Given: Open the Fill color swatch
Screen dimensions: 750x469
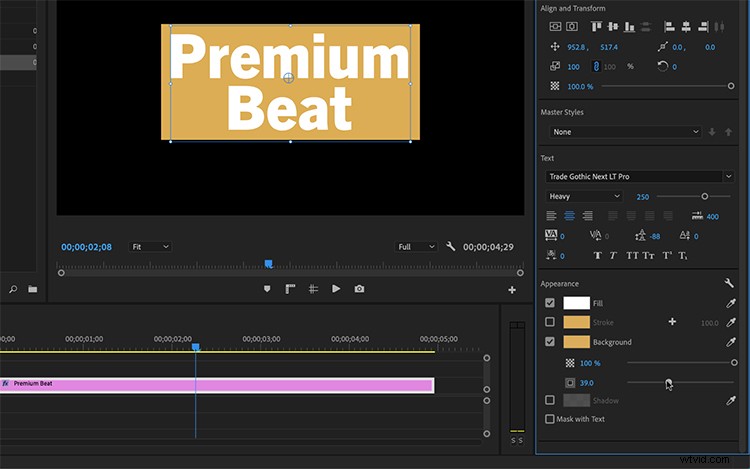Looking at the screenshot, I should (x=576, y=303).
